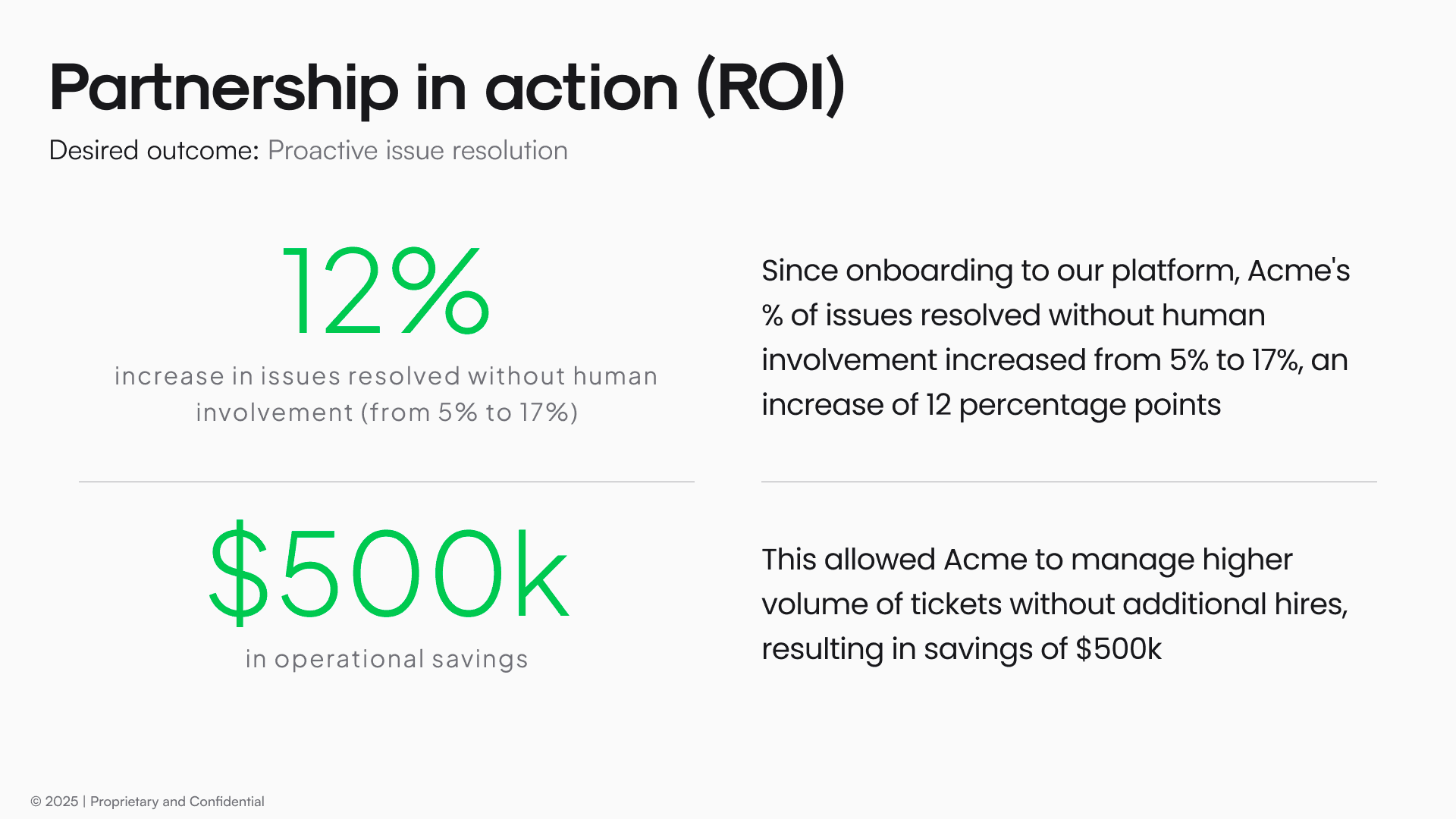This screenshot has height=819, width=1456.
Task: Click the "© 2025" footer text
Action: pos(55,802)
